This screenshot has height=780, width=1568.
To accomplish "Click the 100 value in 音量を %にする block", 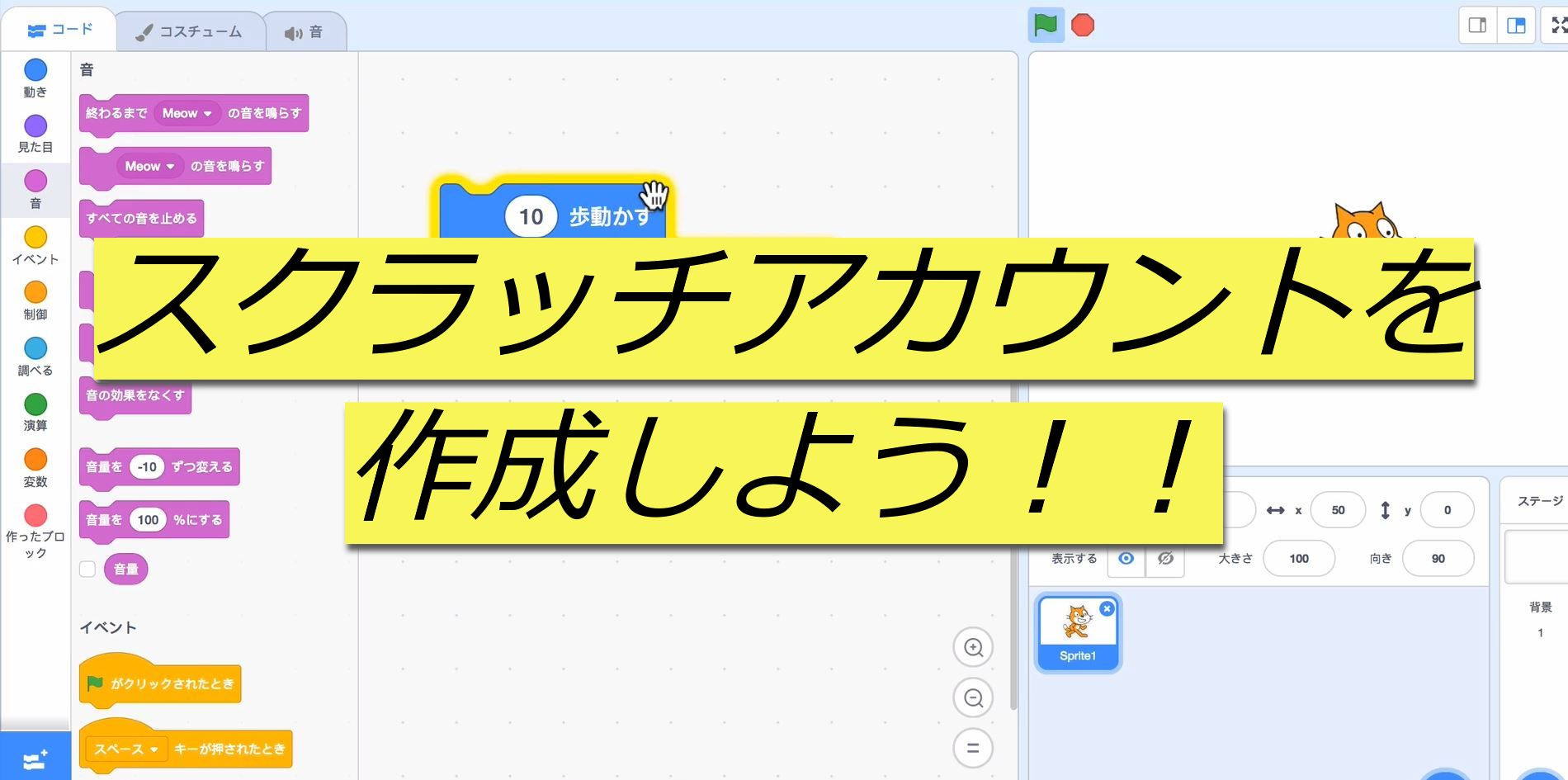I will point(148,519).
